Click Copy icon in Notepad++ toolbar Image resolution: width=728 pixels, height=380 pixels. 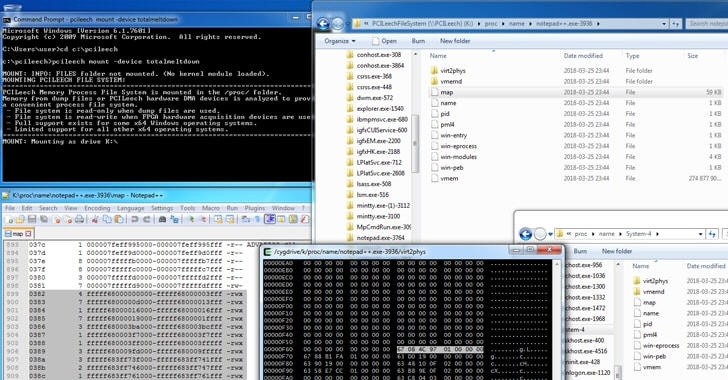click(x=107, y=219)
